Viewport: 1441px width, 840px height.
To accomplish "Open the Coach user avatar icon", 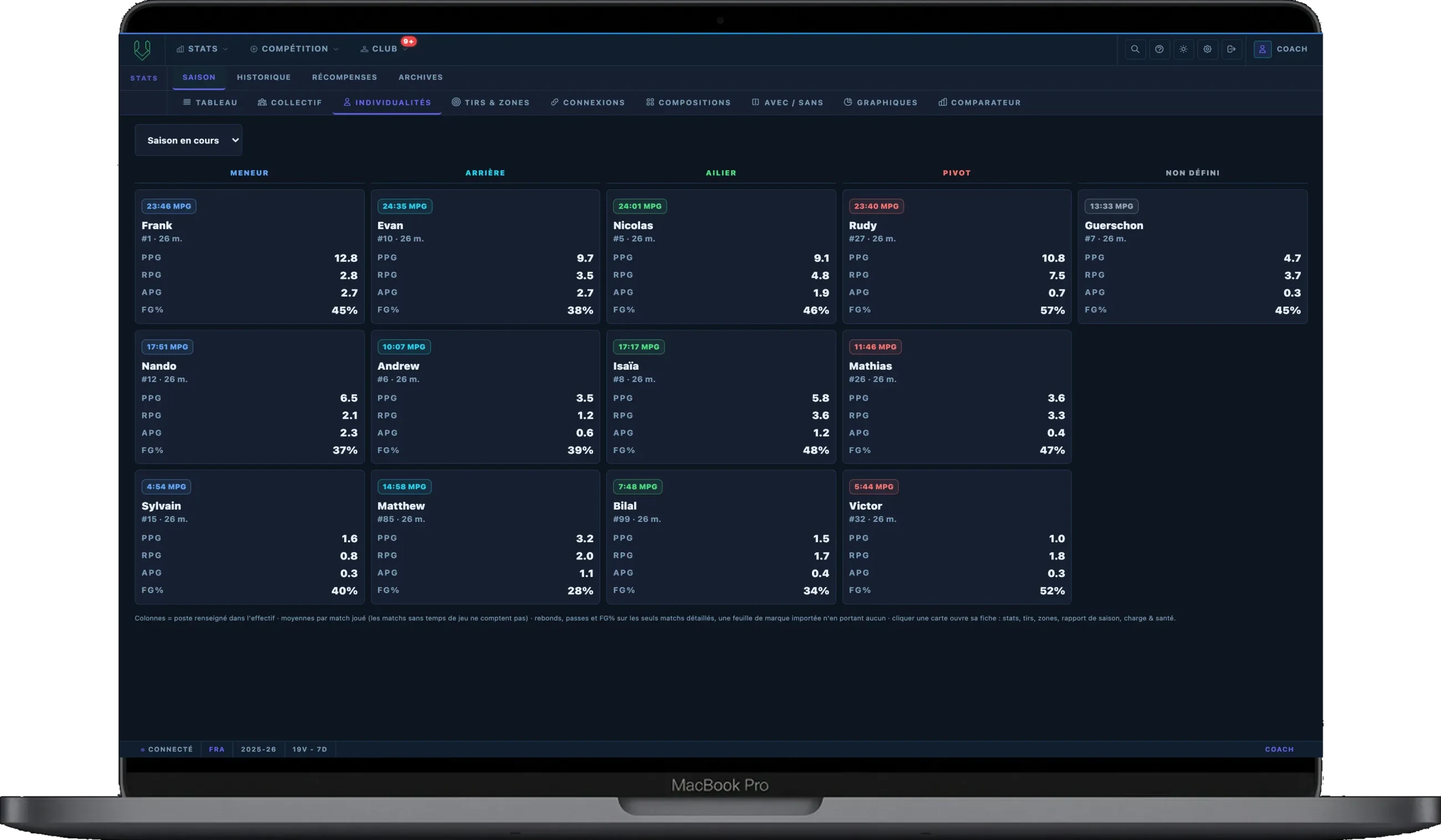I will (x=1262, y=49).
